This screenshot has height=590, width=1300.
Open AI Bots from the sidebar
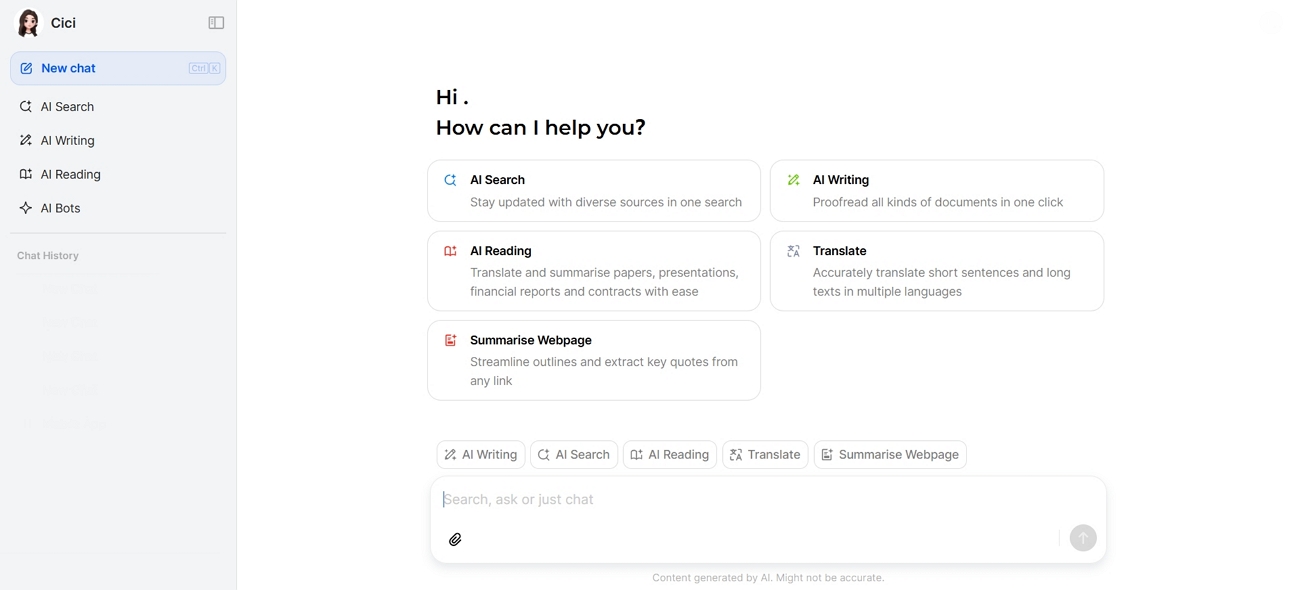[x=118, y=209]
